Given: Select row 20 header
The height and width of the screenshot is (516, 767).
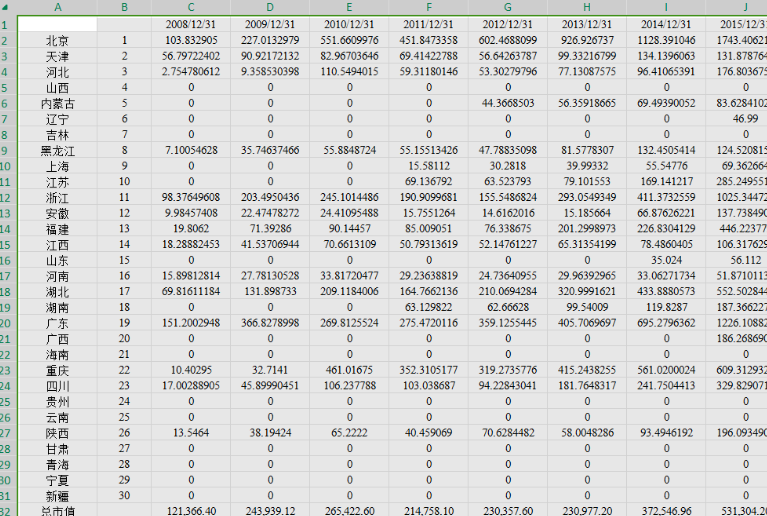Looking at the screenshot, I should pyautogui.click(x=6, y=324).
